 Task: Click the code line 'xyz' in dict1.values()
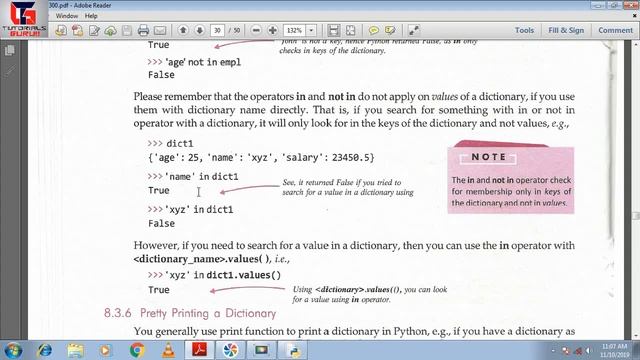point(215,275)
